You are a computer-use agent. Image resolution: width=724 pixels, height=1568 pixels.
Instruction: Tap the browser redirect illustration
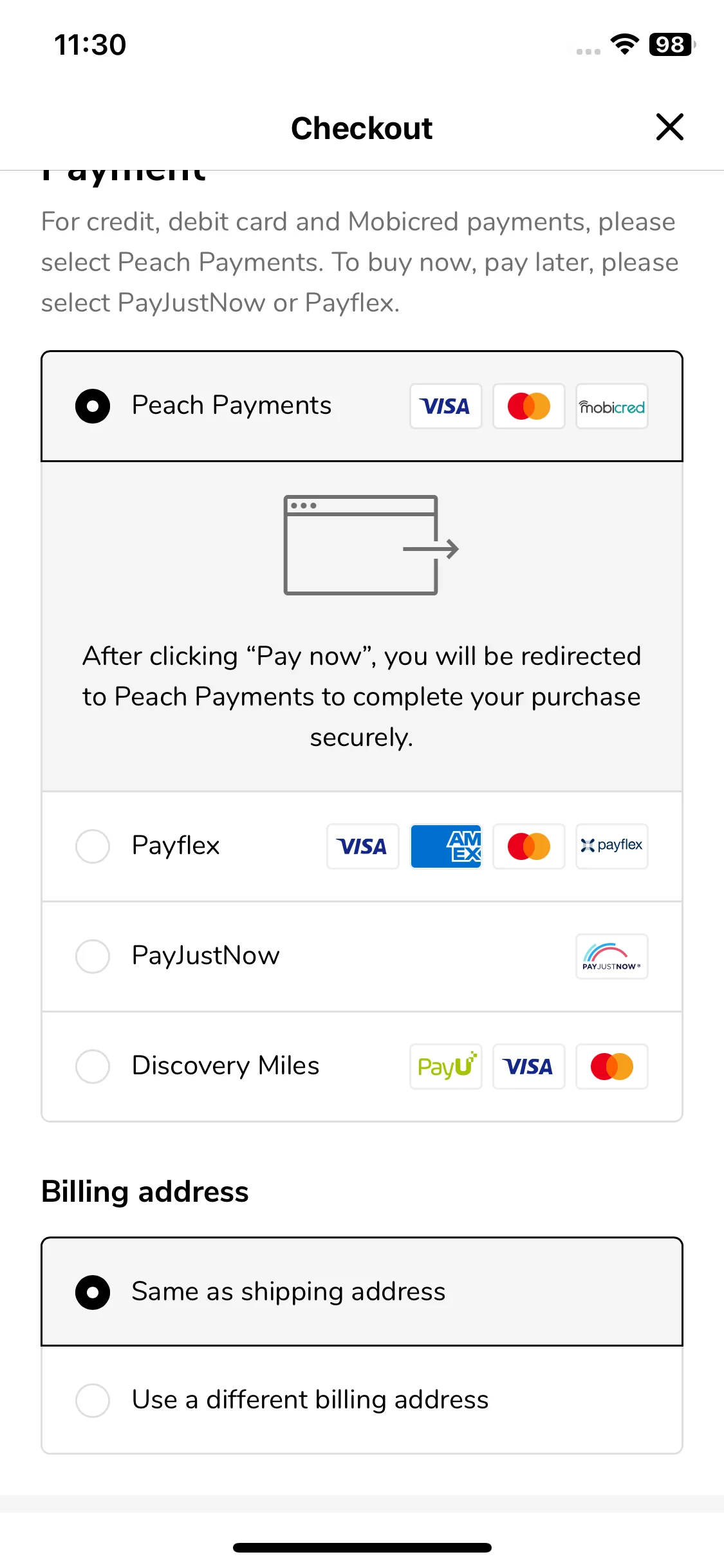[x=371, y=545]
